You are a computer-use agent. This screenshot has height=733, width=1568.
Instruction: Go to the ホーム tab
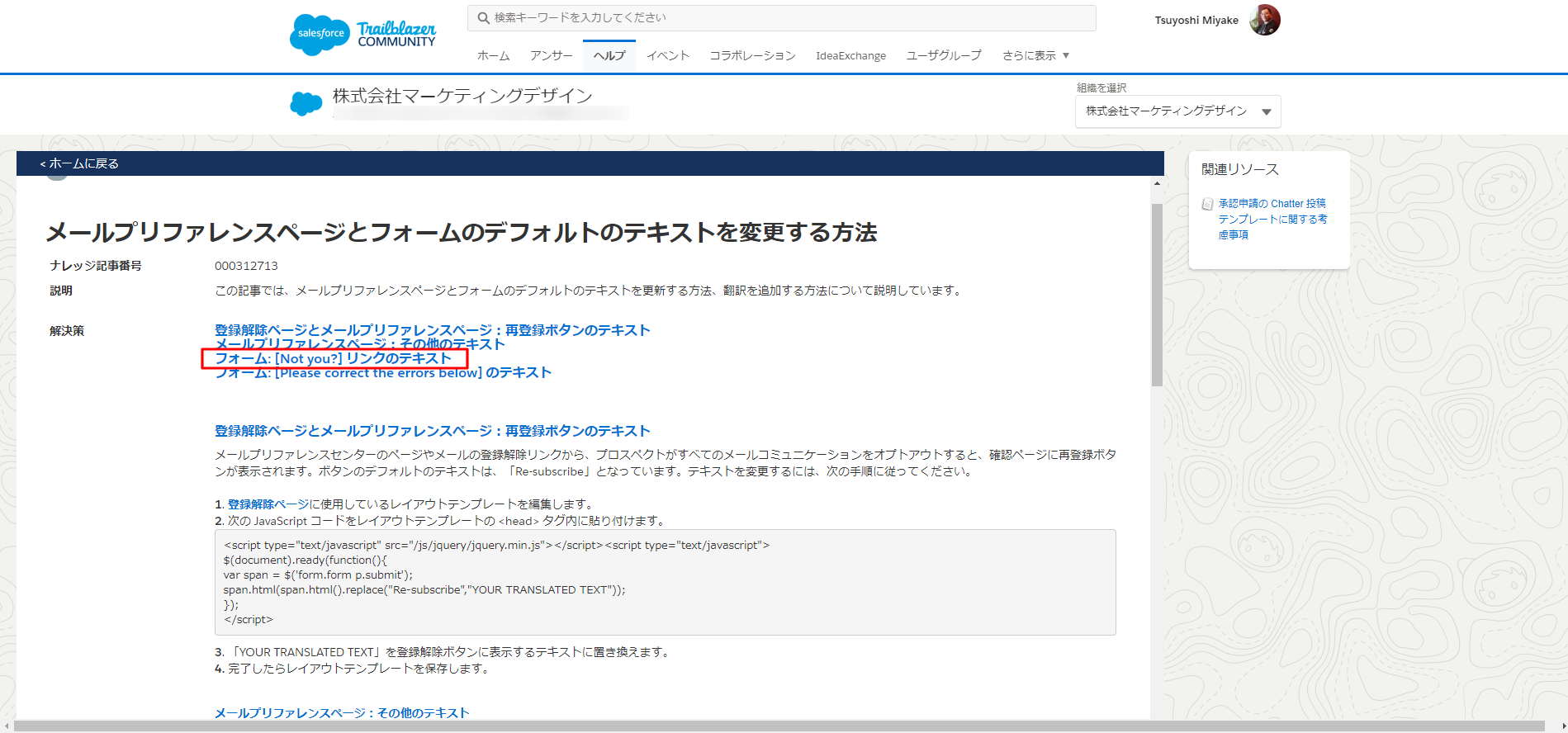coord(493,55)
